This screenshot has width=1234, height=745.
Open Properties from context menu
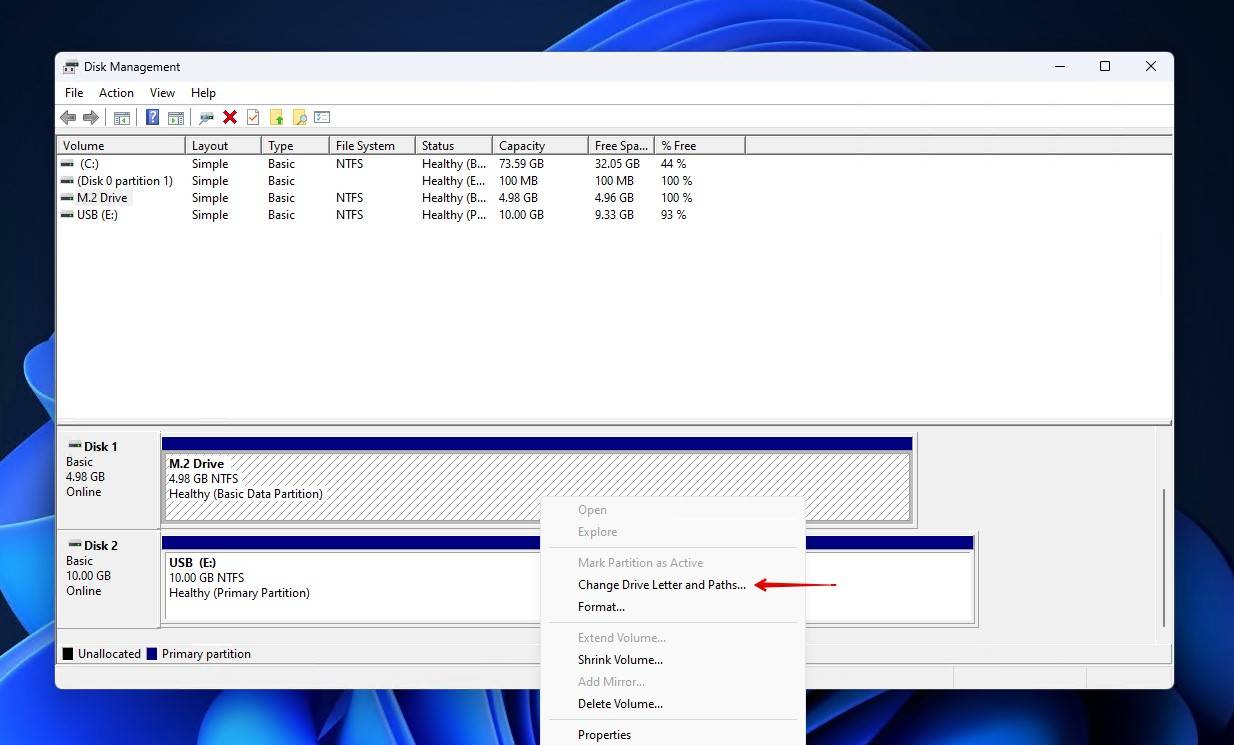click(604, 735)
